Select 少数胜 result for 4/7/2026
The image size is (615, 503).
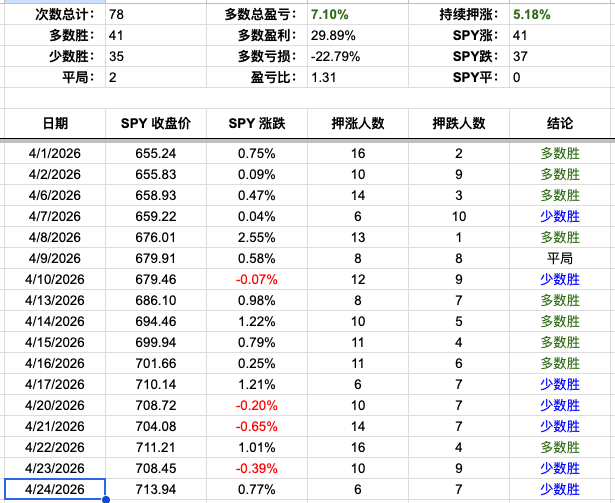point(560,217)
